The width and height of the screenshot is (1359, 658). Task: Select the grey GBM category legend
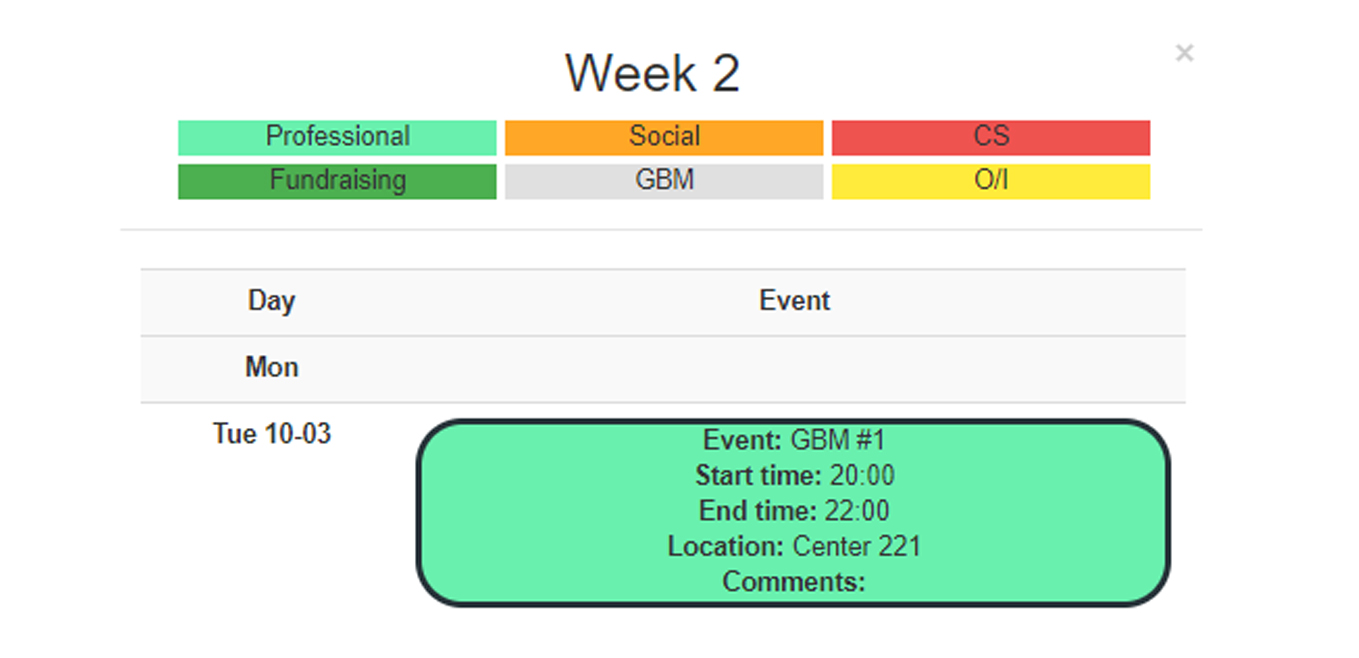tap(664, 181)
